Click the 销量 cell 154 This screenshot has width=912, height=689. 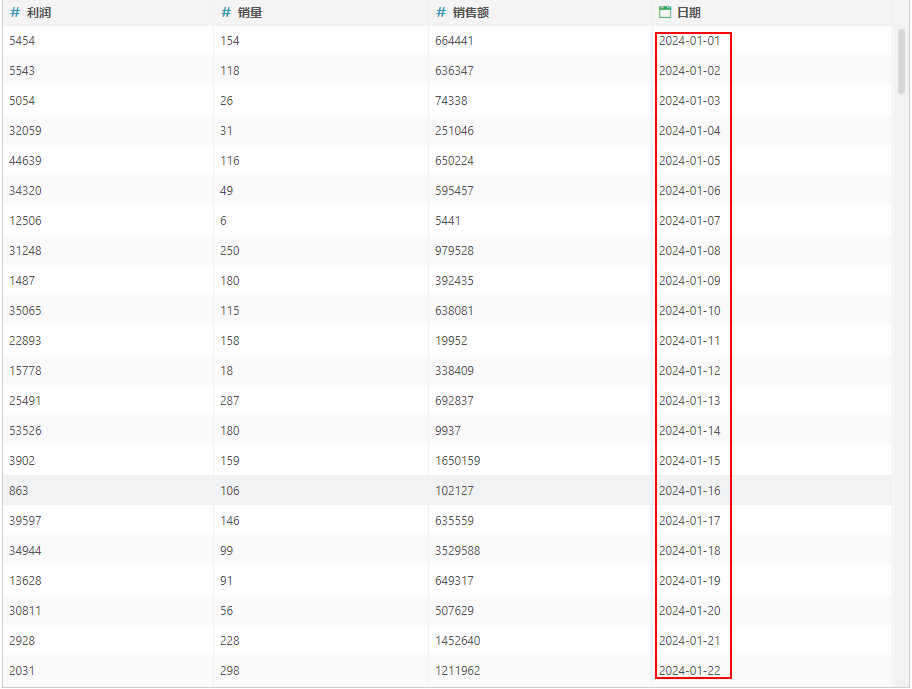pos(230,41)
